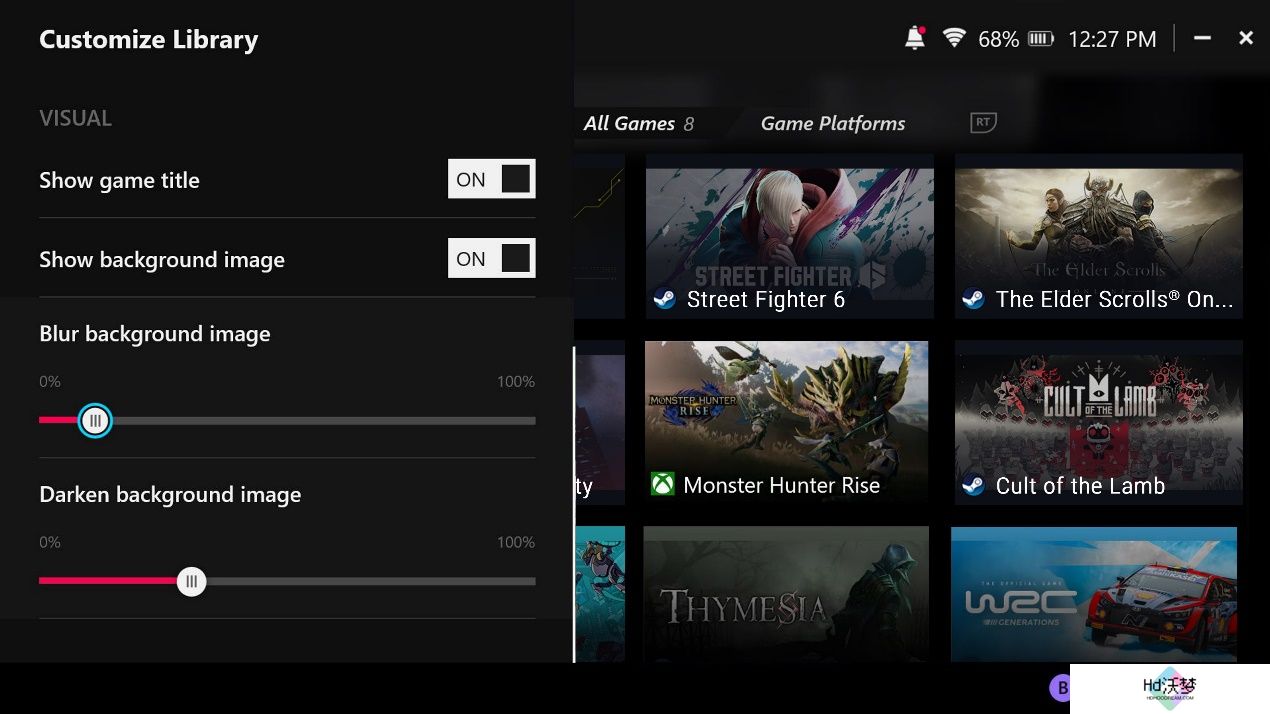Open The Elder Scrolls Online game tile

pos(1099,236)
